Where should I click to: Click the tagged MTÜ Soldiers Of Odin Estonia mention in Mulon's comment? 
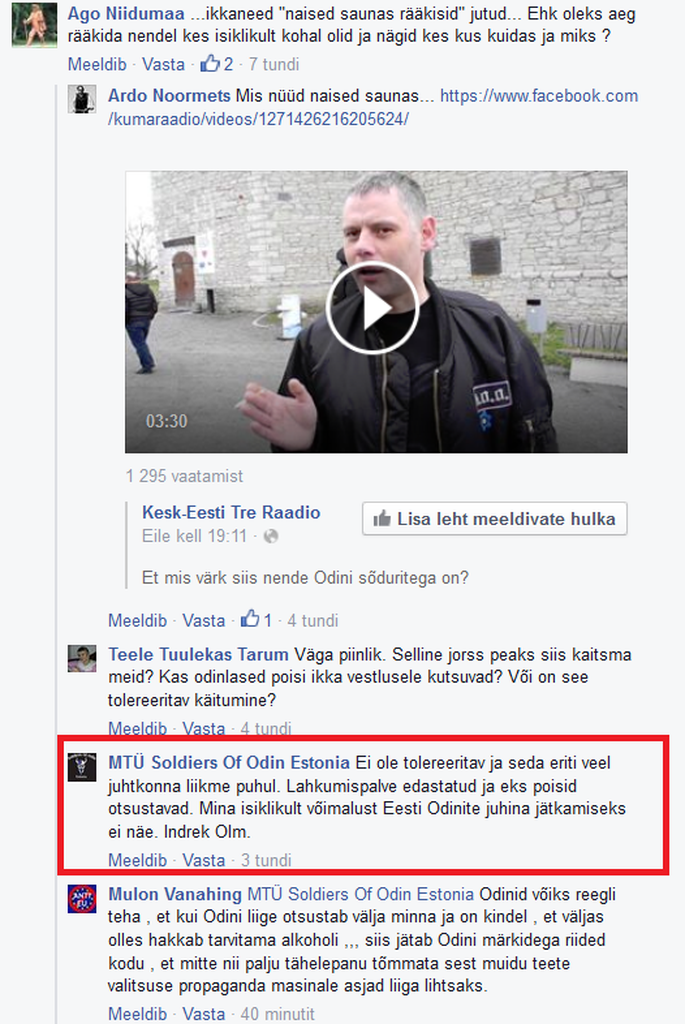[x=360, y=894]
